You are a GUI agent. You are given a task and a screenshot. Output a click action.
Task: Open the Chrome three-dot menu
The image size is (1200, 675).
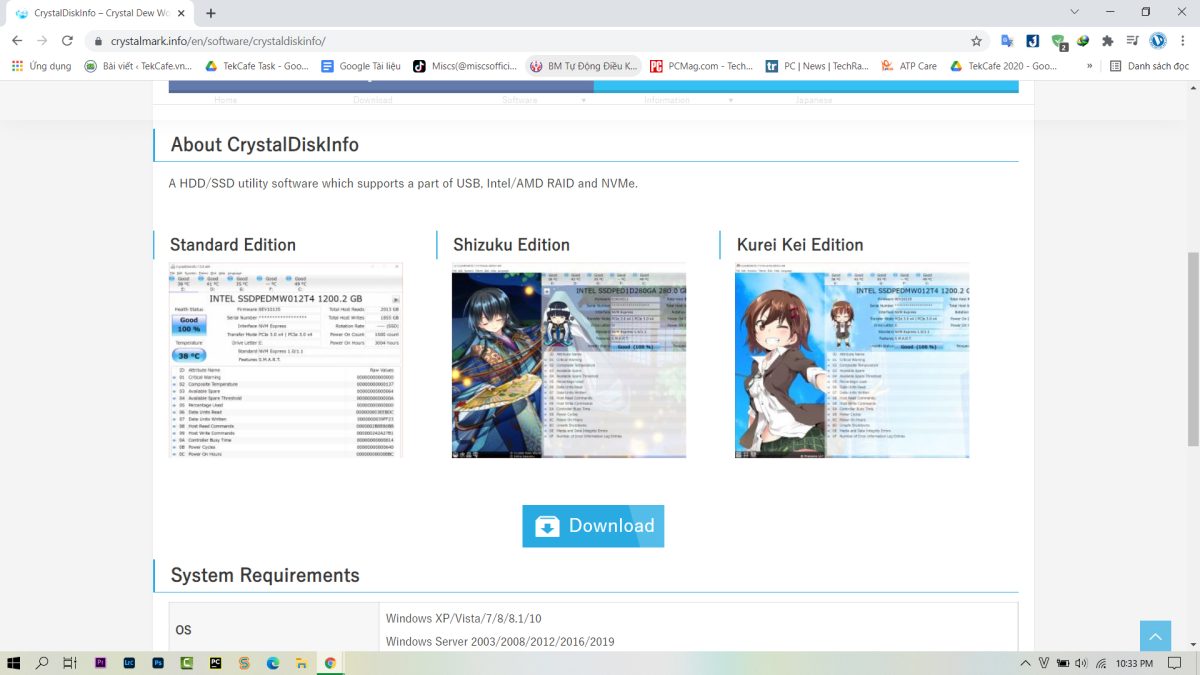click(1183, 41)
